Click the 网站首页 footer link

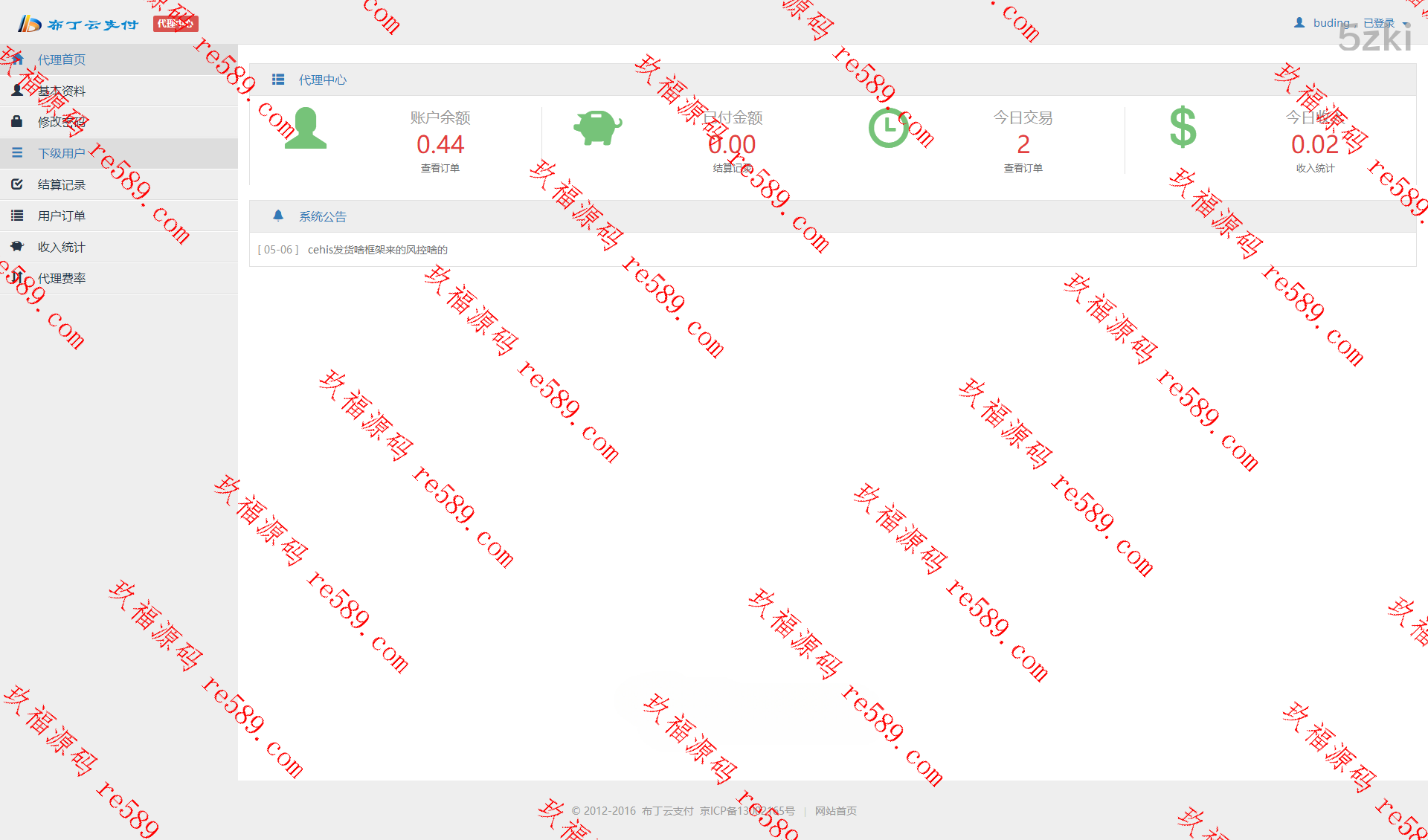[x=835, y=811]
